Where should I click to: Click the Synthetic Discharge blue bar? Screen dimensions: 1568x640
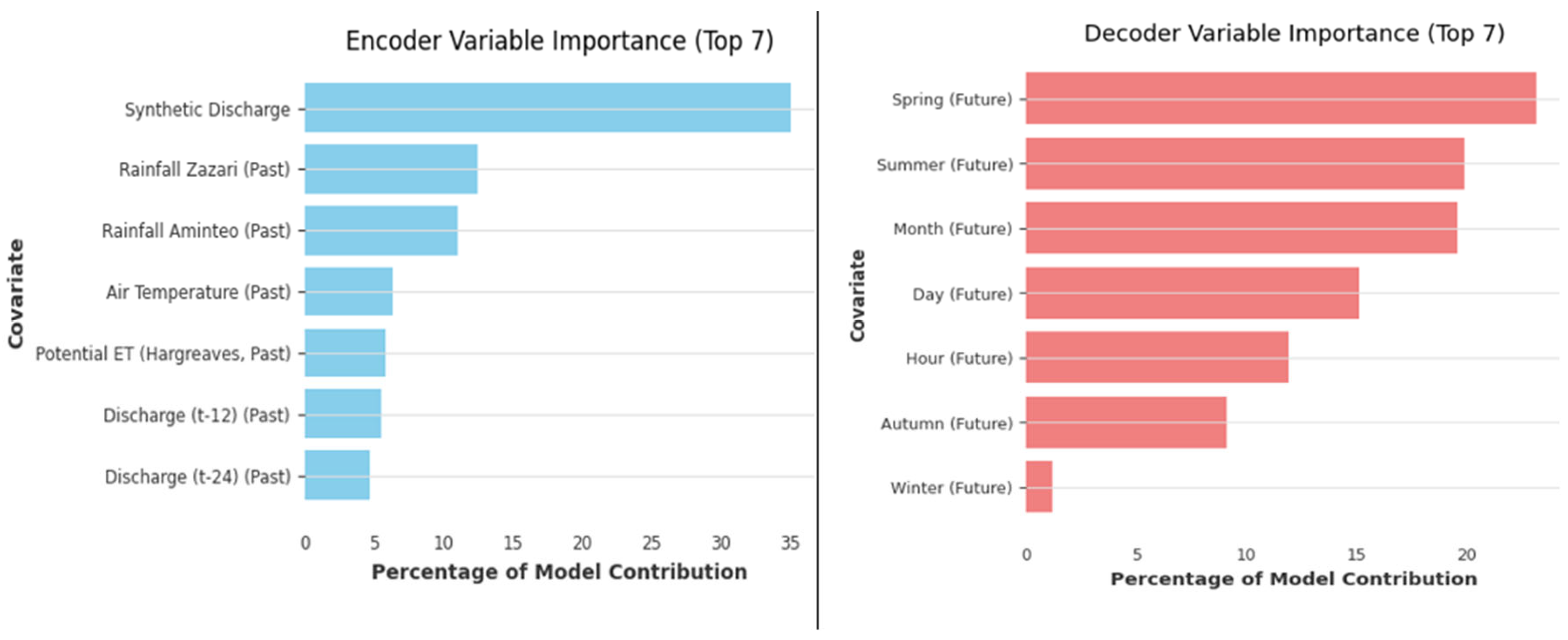click(x=547, y=108)
